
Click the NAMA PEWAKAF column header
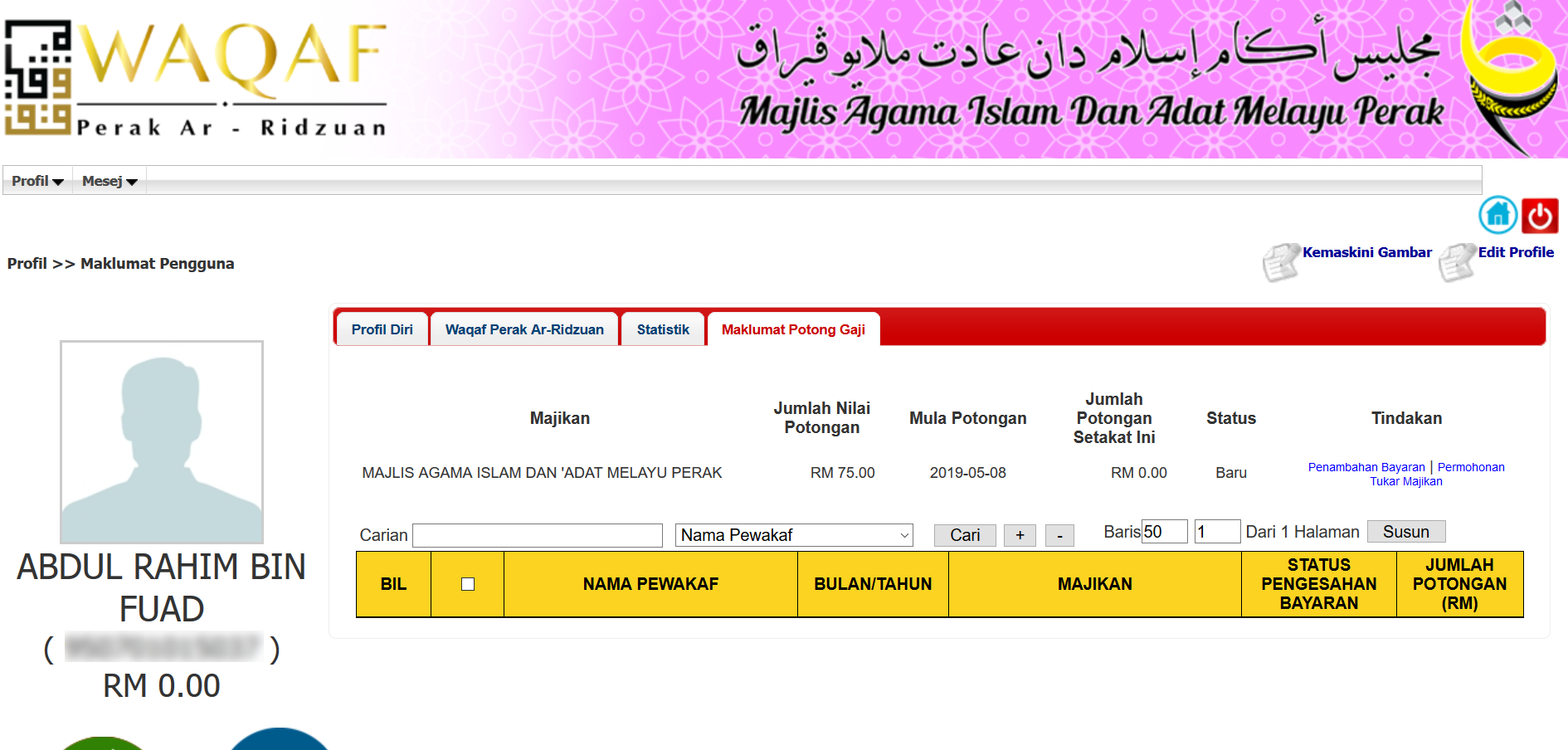650,584
